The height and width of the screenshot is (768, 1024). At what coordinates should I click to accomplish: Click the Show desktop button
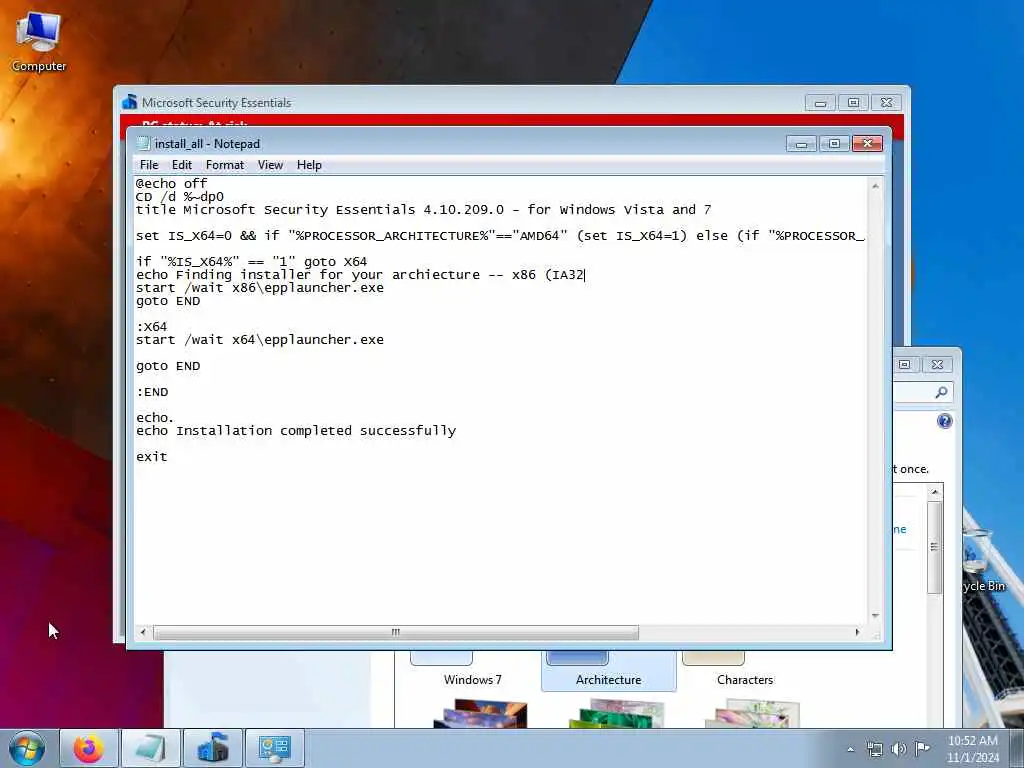pyautogui.click(x=1017, y=748)
